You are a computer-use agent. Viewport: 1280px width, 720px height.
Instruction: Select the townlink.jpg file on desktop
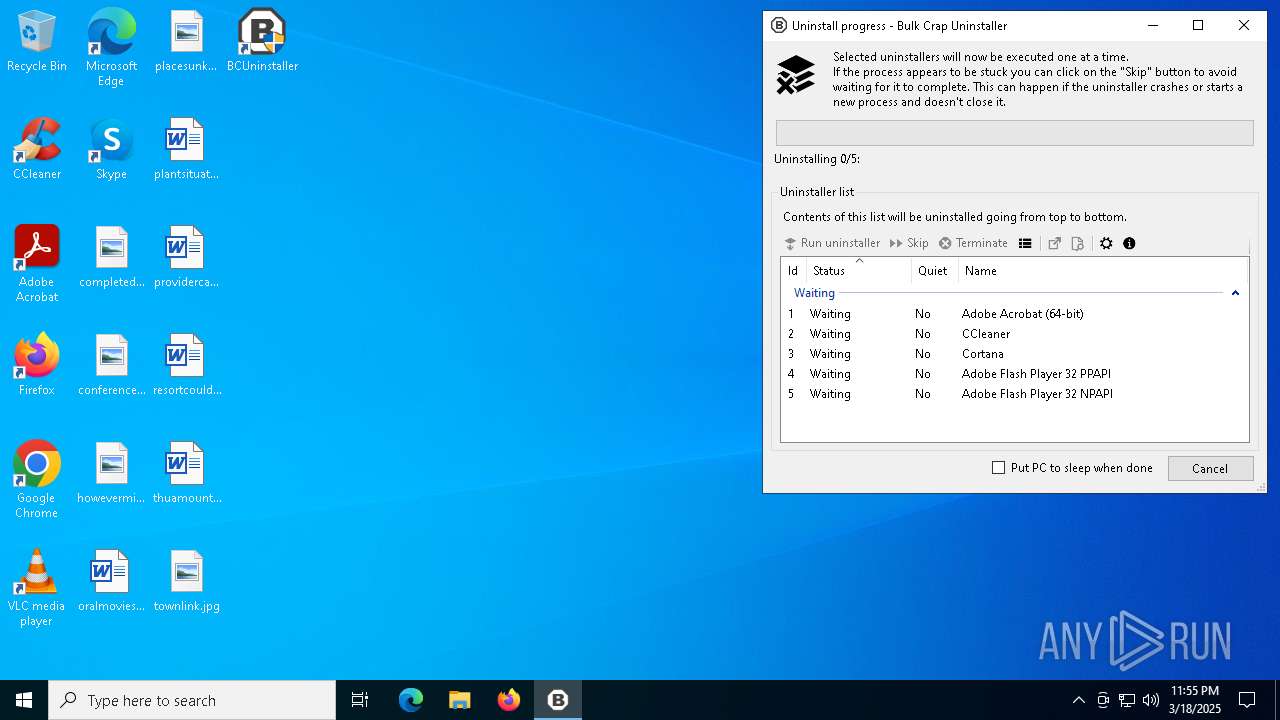pos(186,582)
